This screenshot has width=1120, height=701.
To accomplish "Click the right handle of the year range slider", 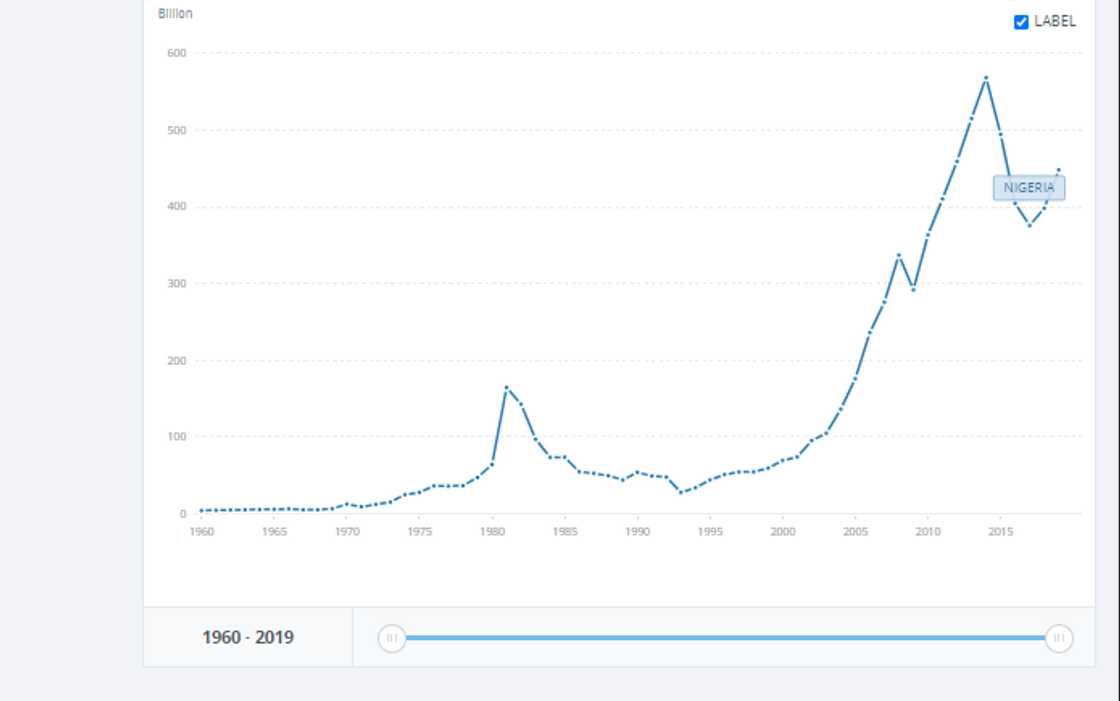I will click(x=1059, y=637).
